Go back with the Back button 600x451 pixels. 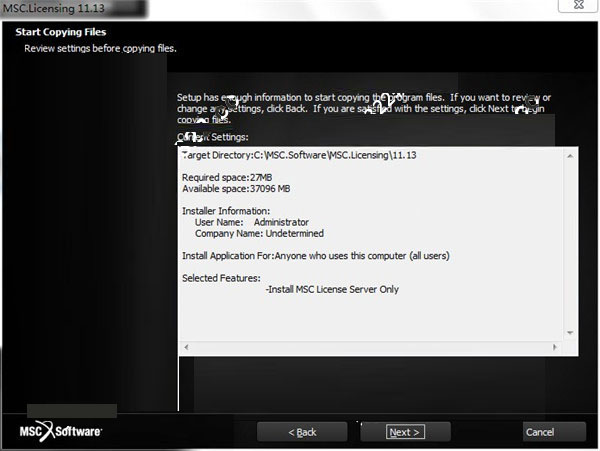pyautogui.click(x=302, y=432)
